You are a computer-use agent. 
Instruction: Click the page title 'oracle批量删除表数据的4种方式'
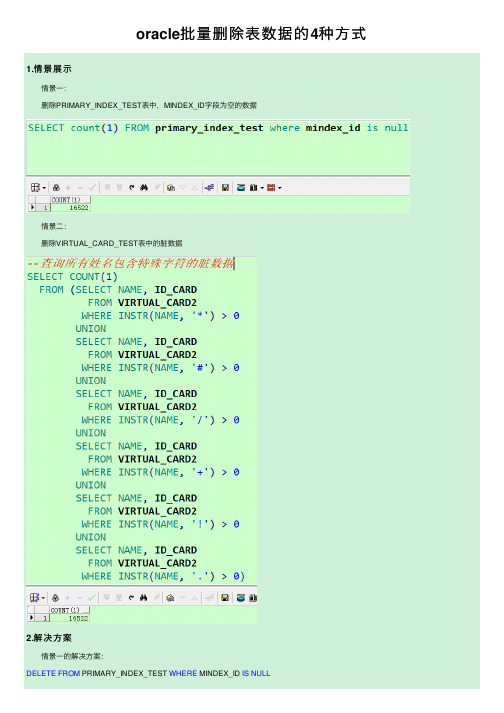(x=251, y=34)
